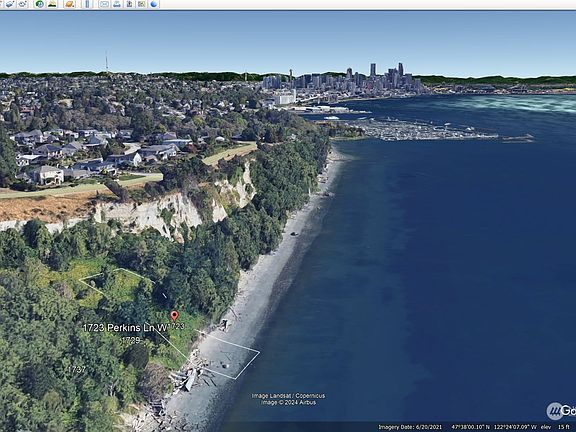View this location in Google Maps icon
This screenshot has width=576, height=432.
[141, 4]
